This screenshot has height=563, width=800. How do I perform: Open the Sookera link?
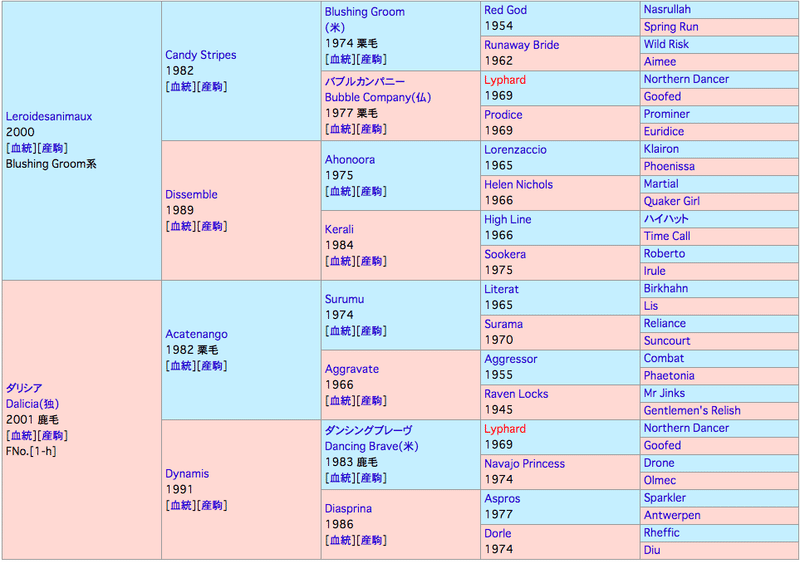(x=505, y=254)
